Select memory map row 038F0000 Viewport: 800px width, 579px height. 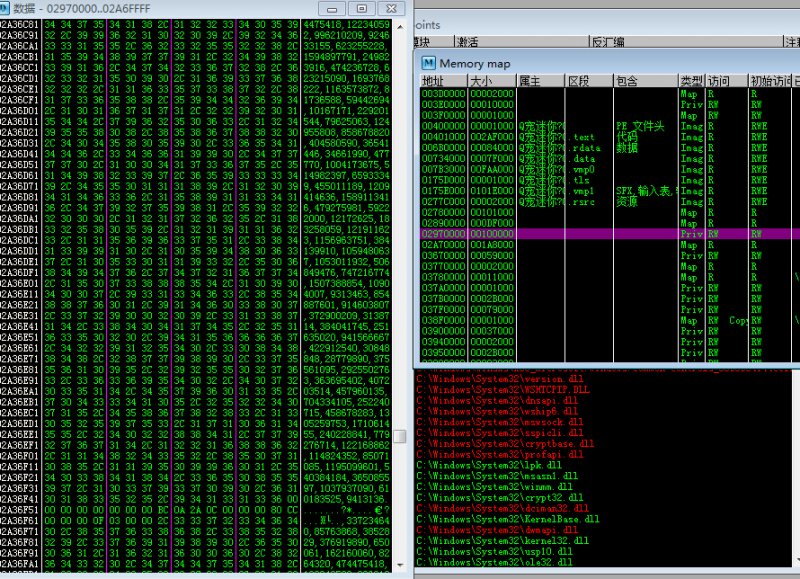[610, 320]
